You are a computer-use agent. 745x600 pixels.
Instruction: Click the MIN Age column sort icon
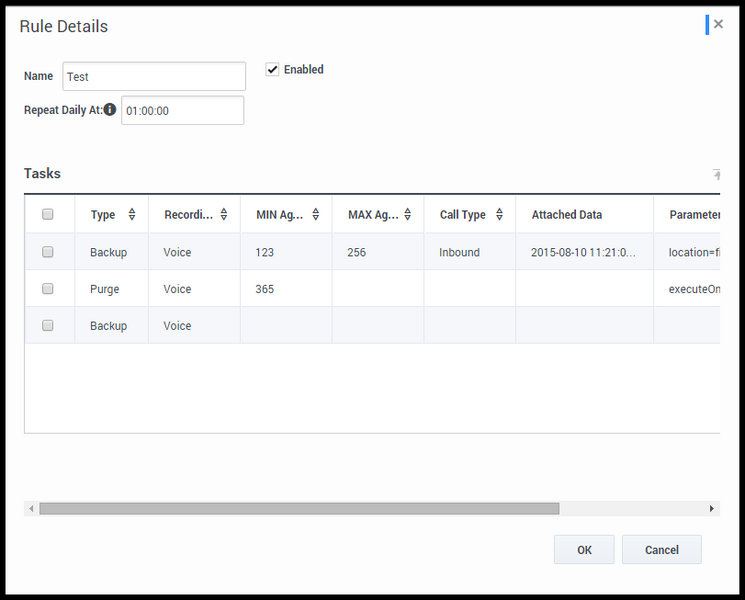point(315,214)
